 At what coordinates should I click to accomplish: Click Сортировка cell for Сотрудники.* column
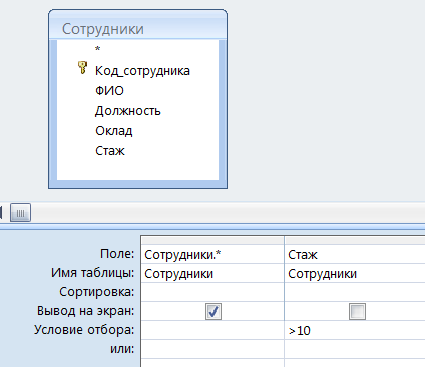[213, 292]
